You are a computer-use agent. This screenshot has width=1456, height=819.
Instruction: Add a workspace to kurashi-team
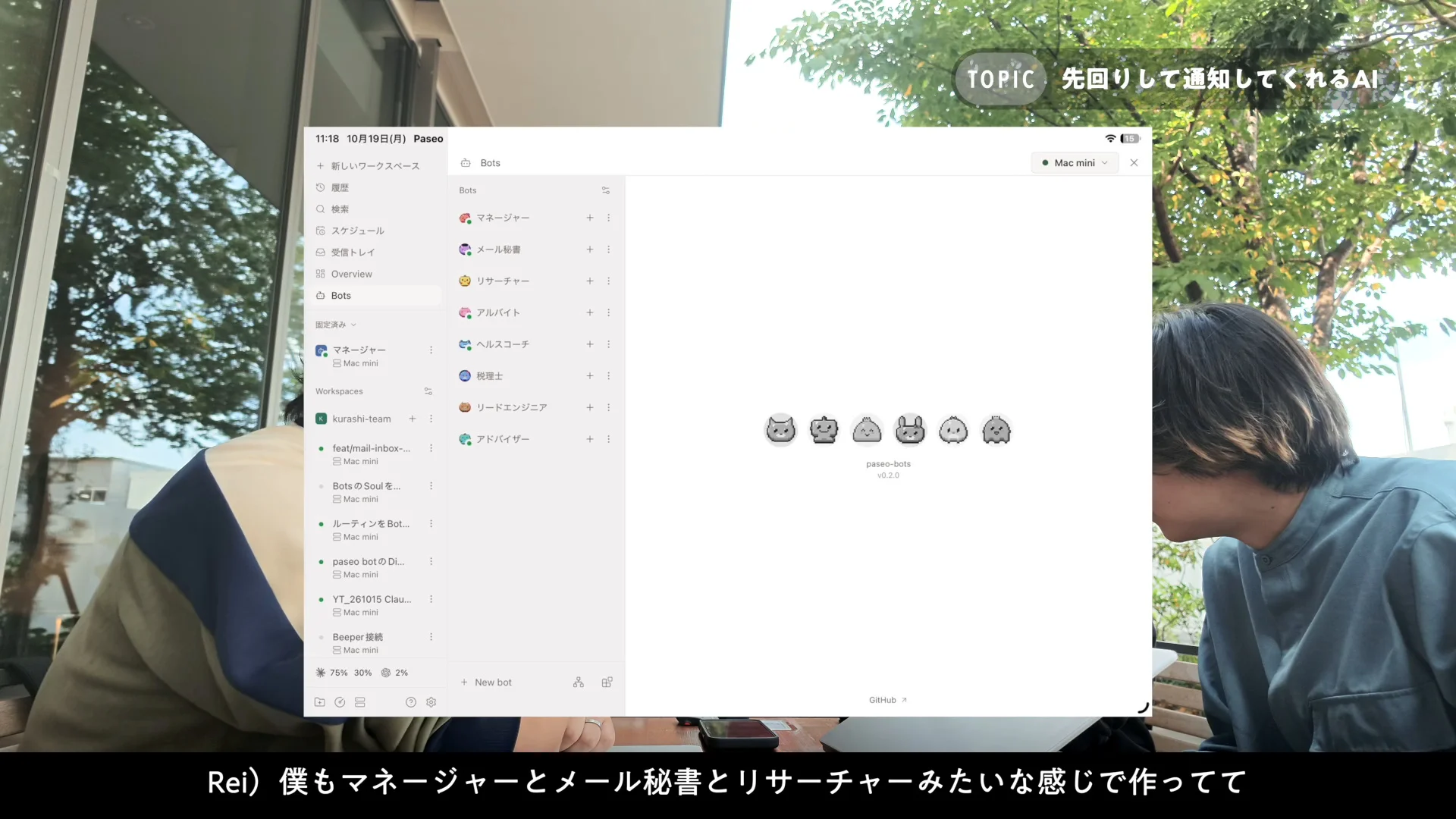[x=413, y=419]
